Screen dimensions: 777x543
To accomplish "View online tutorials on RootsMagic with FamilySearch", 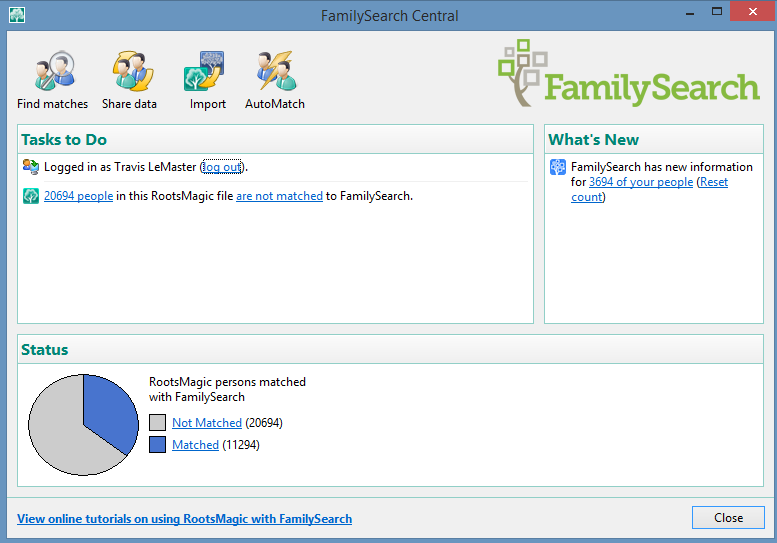I will pyautogui.click(x=184, y=519).
